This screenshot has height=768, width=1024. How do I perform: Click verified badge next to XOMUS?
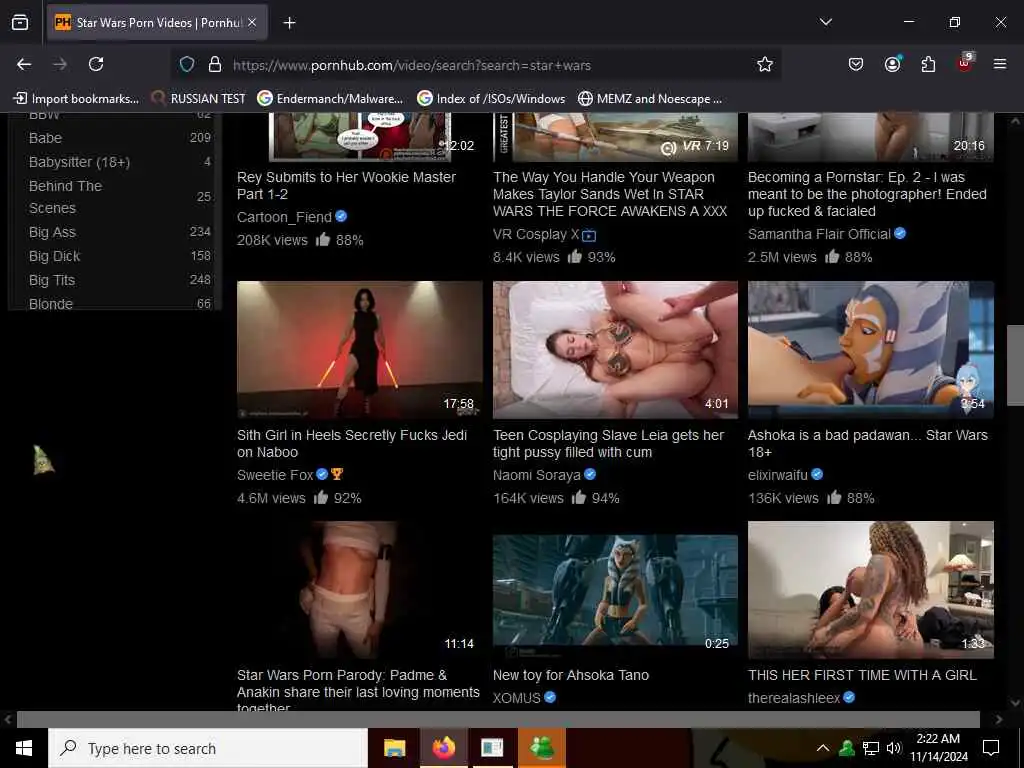(x=550, y=697)
